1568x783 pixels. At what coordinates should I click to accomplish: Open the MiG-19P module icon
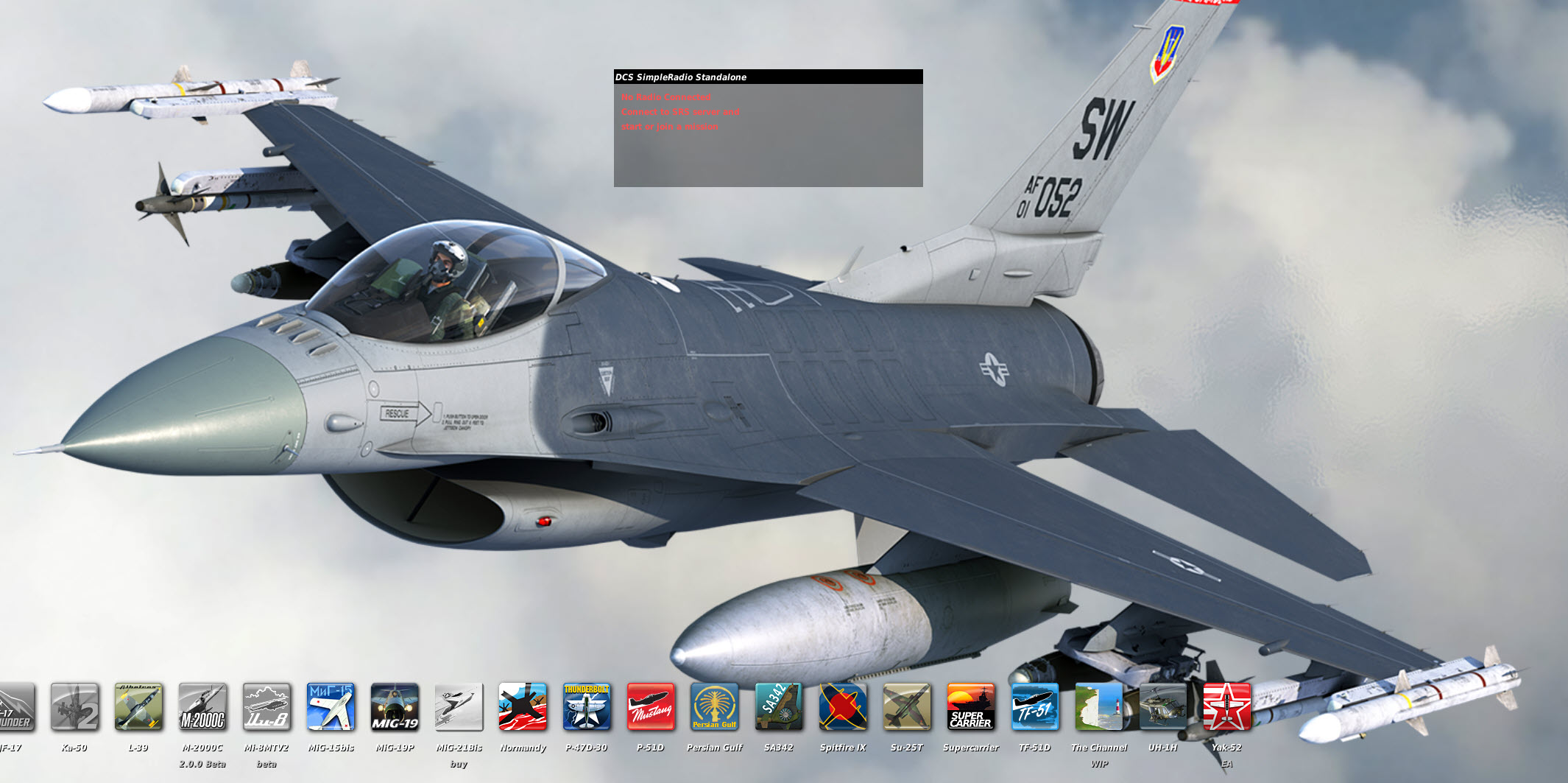click(x=395, y=707)
